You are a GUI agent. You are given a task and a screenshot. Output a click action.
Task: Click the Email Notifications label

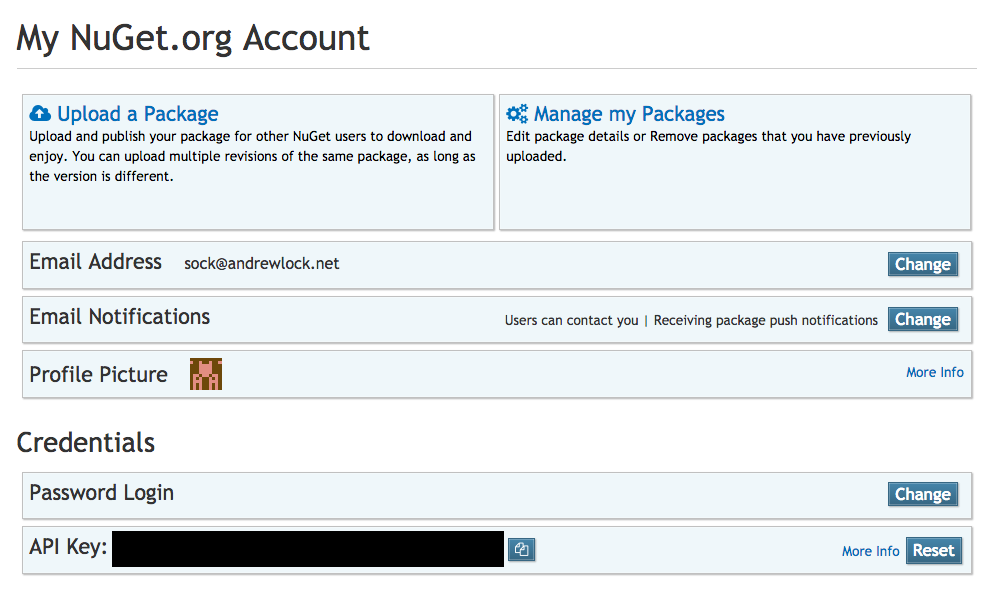120,317
